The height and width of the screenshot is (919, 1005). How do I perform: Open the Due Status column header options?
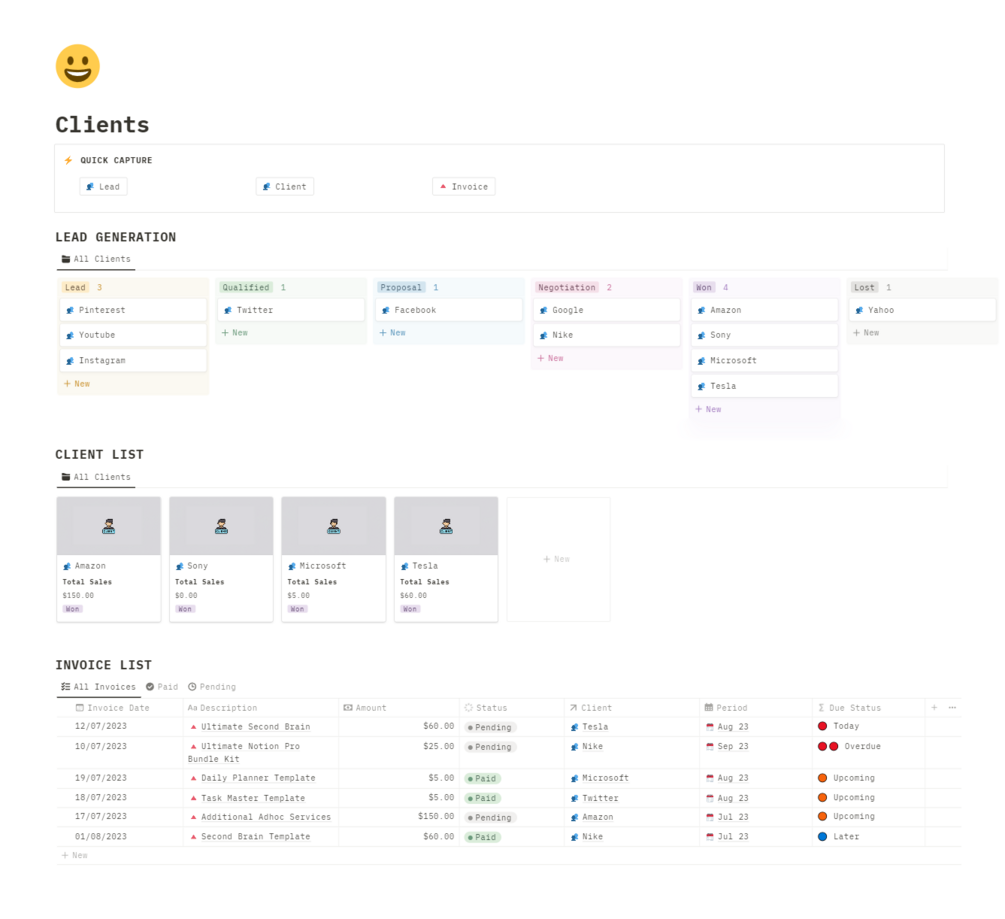click(849, 708)
